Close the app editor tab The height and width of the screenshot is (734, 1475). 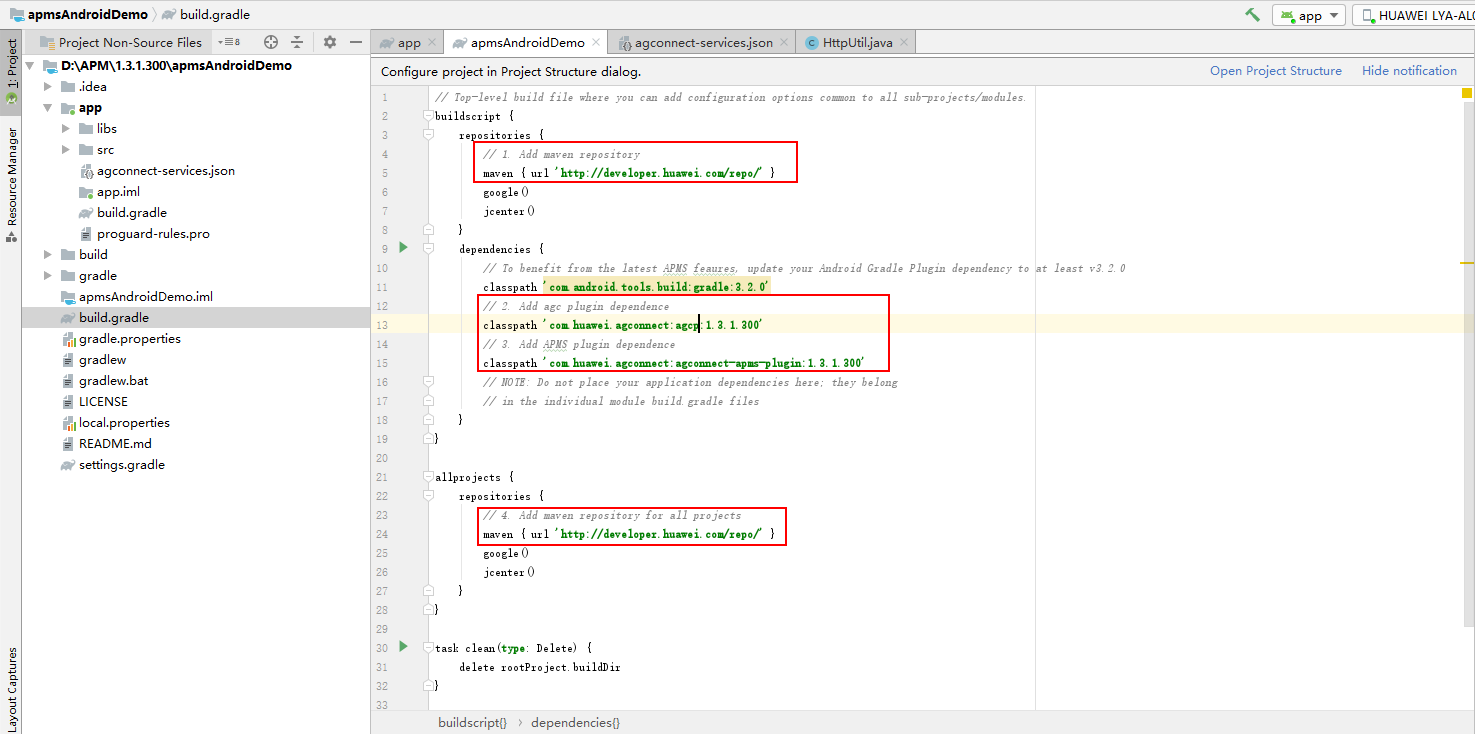[432, 43]
